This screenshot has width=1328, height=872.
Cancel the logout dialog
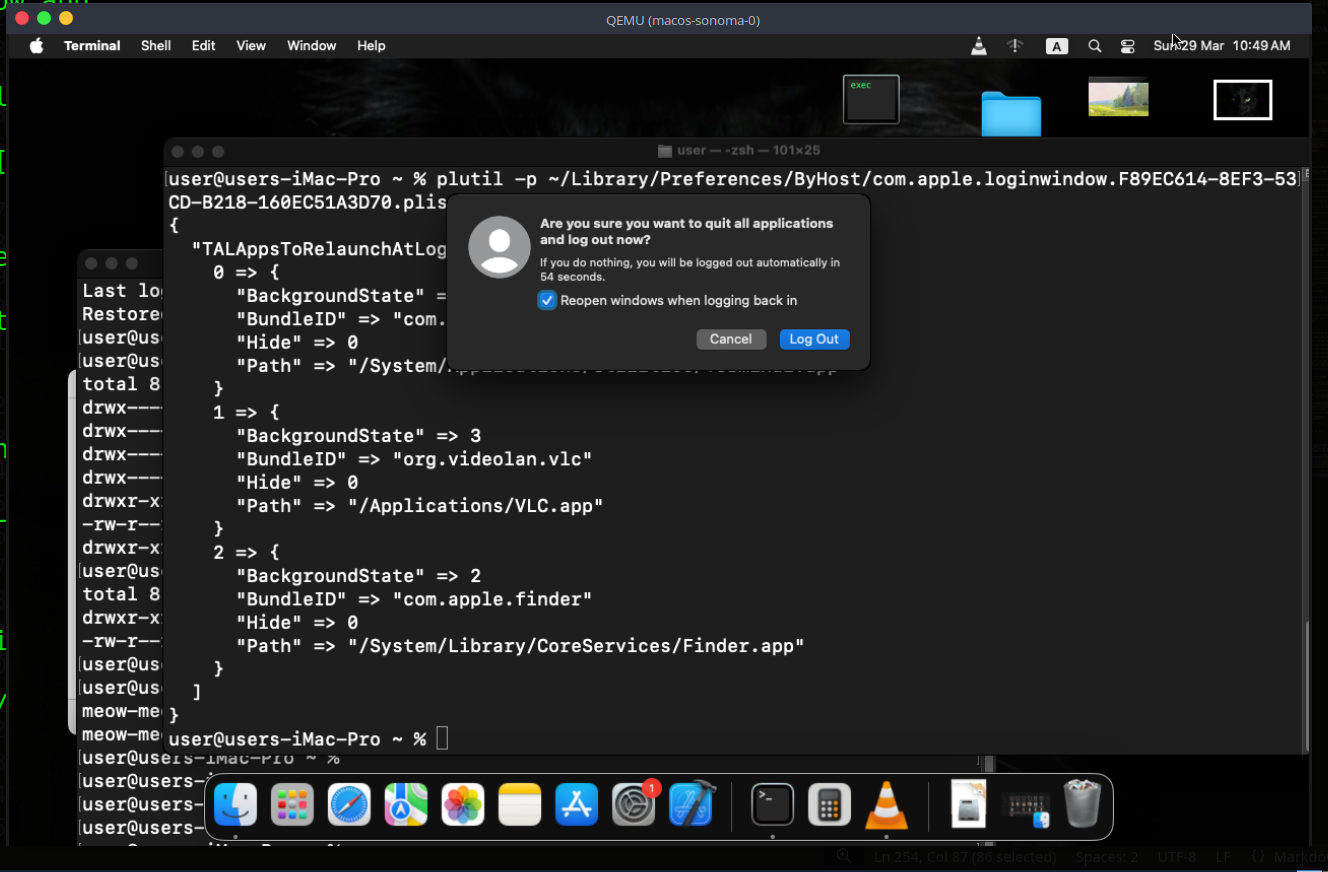pyautogui.click(x=731, y=339)
